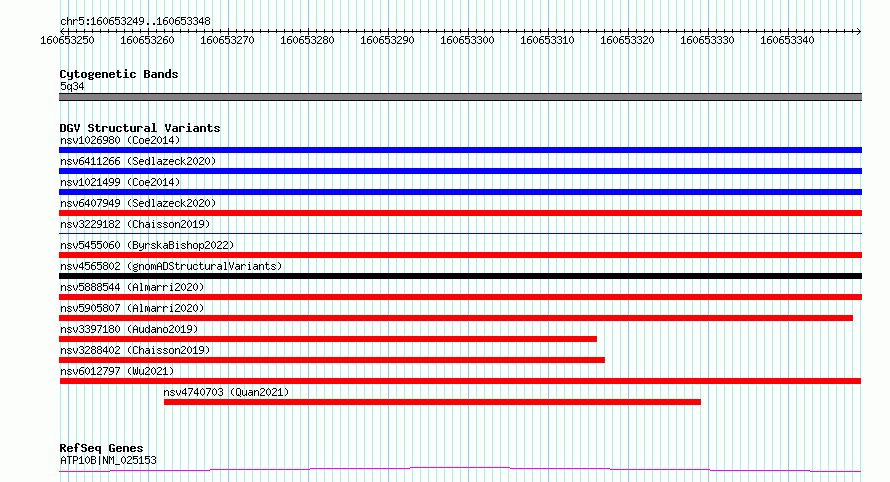This screenshot has height=482, width=890.
Task: Select the blue bar for nsv1021499
Action: (460, 192)
